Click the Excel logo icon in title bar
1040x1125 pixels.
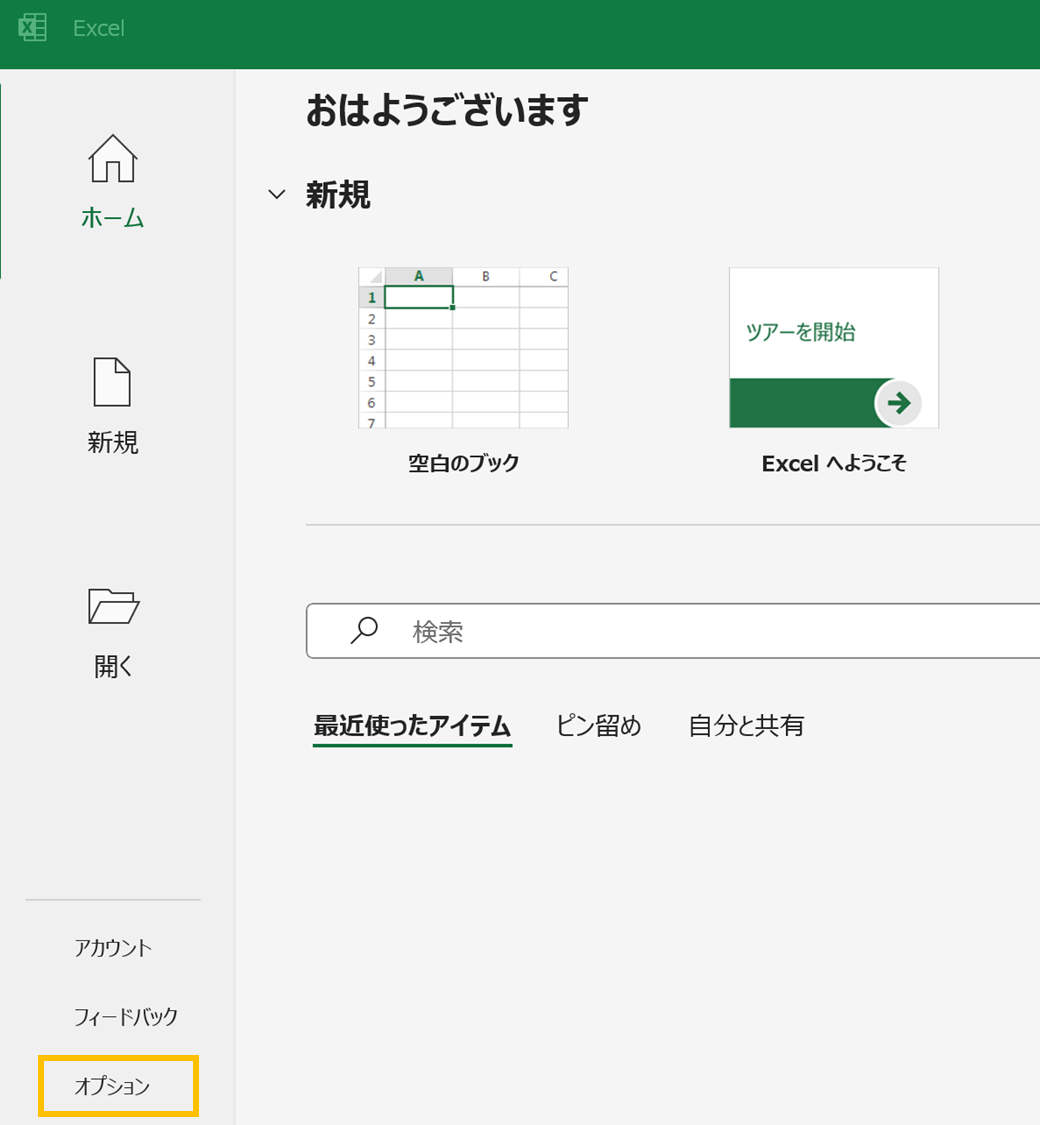point(32,28)
